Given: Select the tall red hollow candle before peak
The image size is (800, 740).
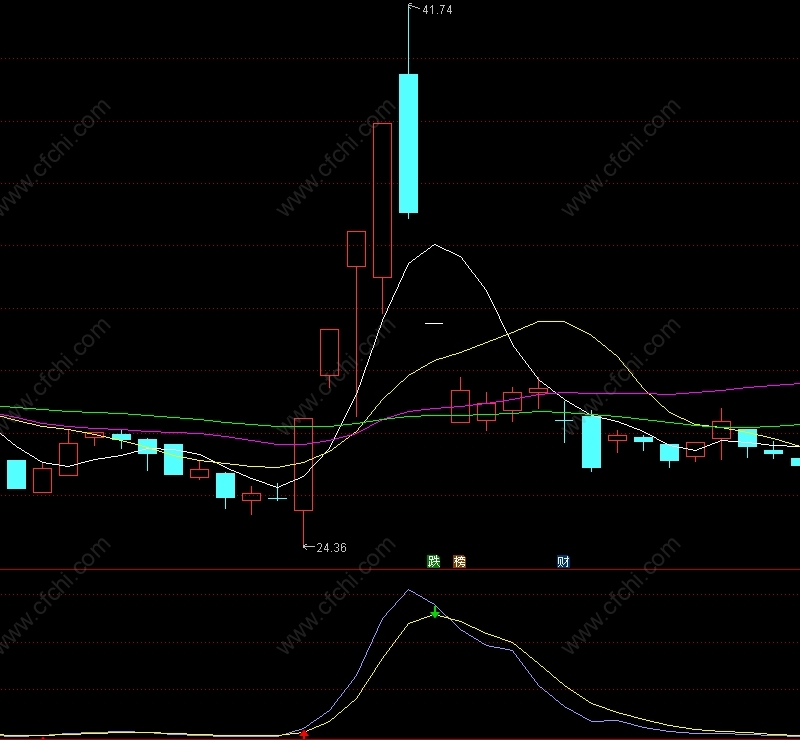Looking at the screenshot, I should [x=382, y=200].
